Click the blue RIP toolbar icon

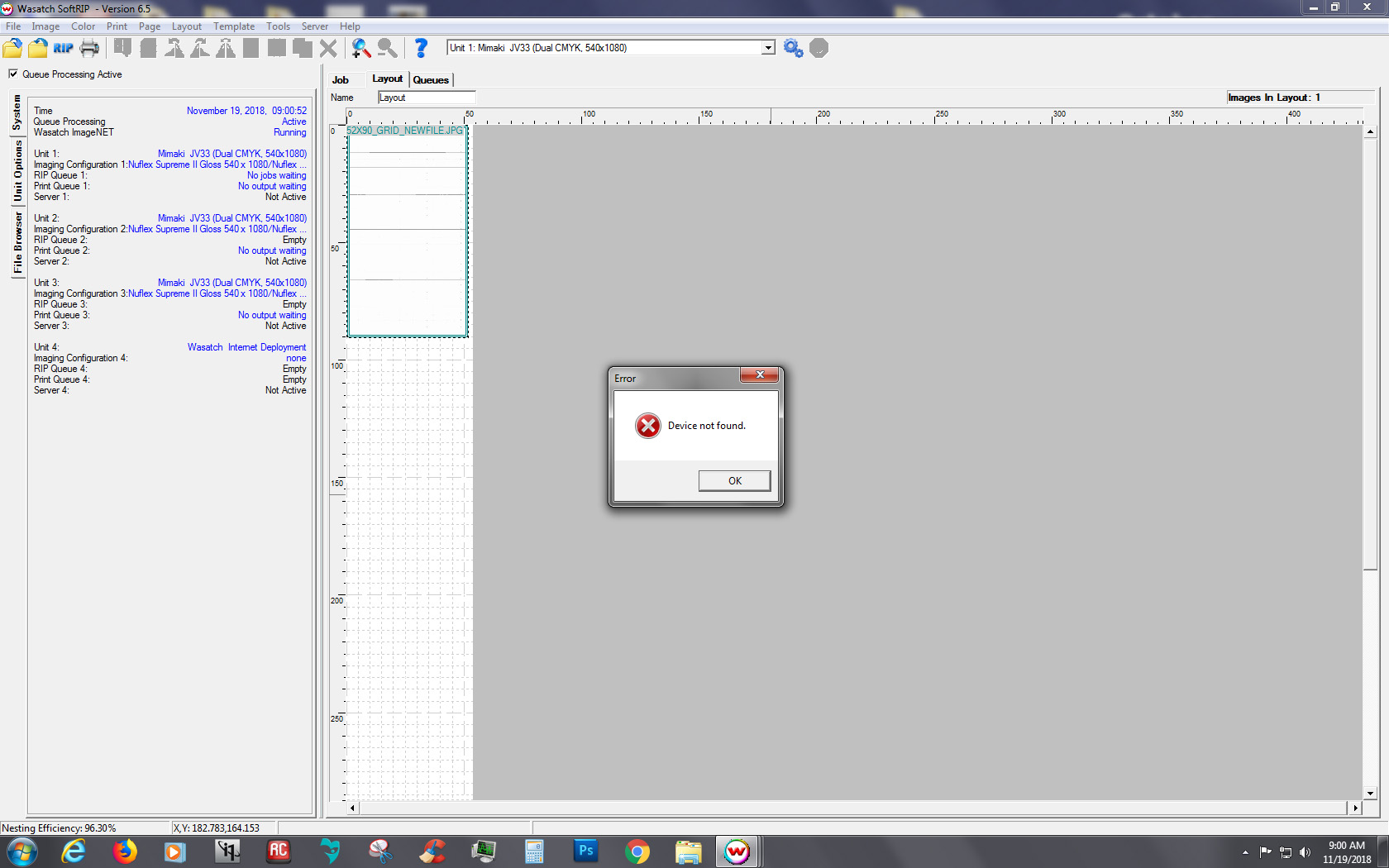pyautogui.click(x=64, y=48)
